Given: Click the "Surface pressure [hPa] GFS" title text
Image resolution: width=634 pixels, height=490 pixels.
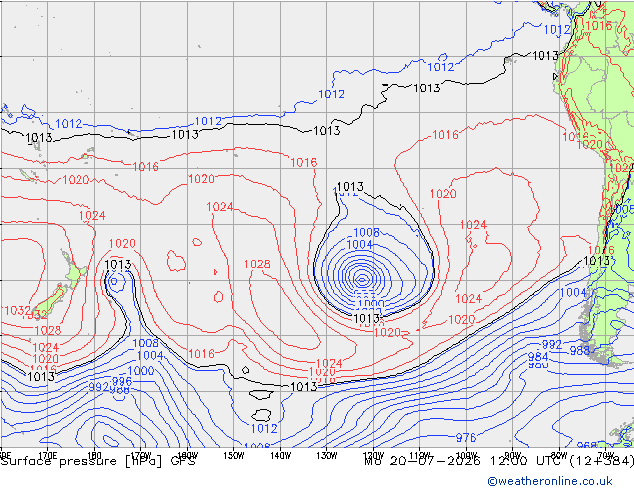Looking at the screenshot, I should coord(98,461).
